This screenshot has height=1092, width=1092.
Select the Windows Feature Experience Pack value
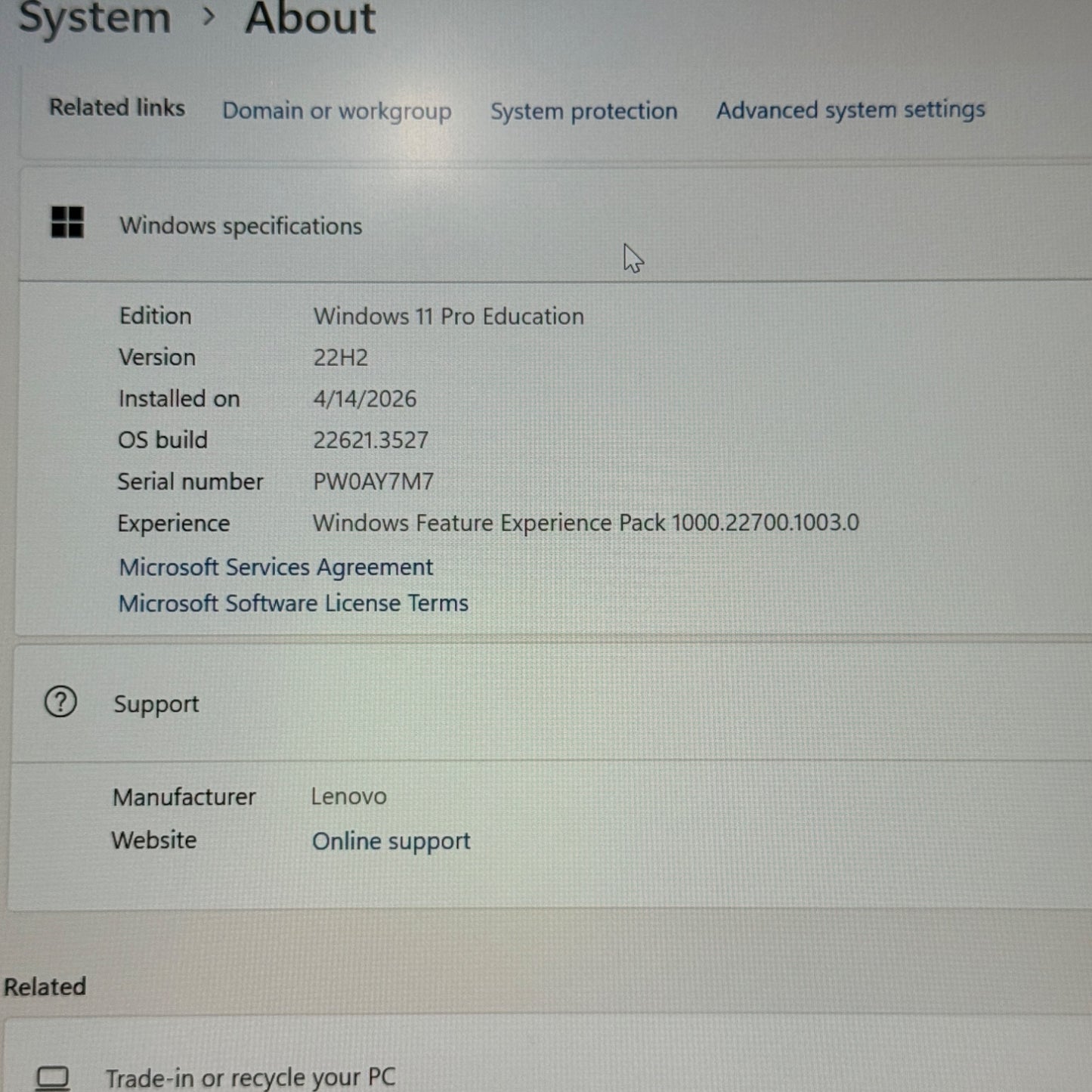[586, 523]
